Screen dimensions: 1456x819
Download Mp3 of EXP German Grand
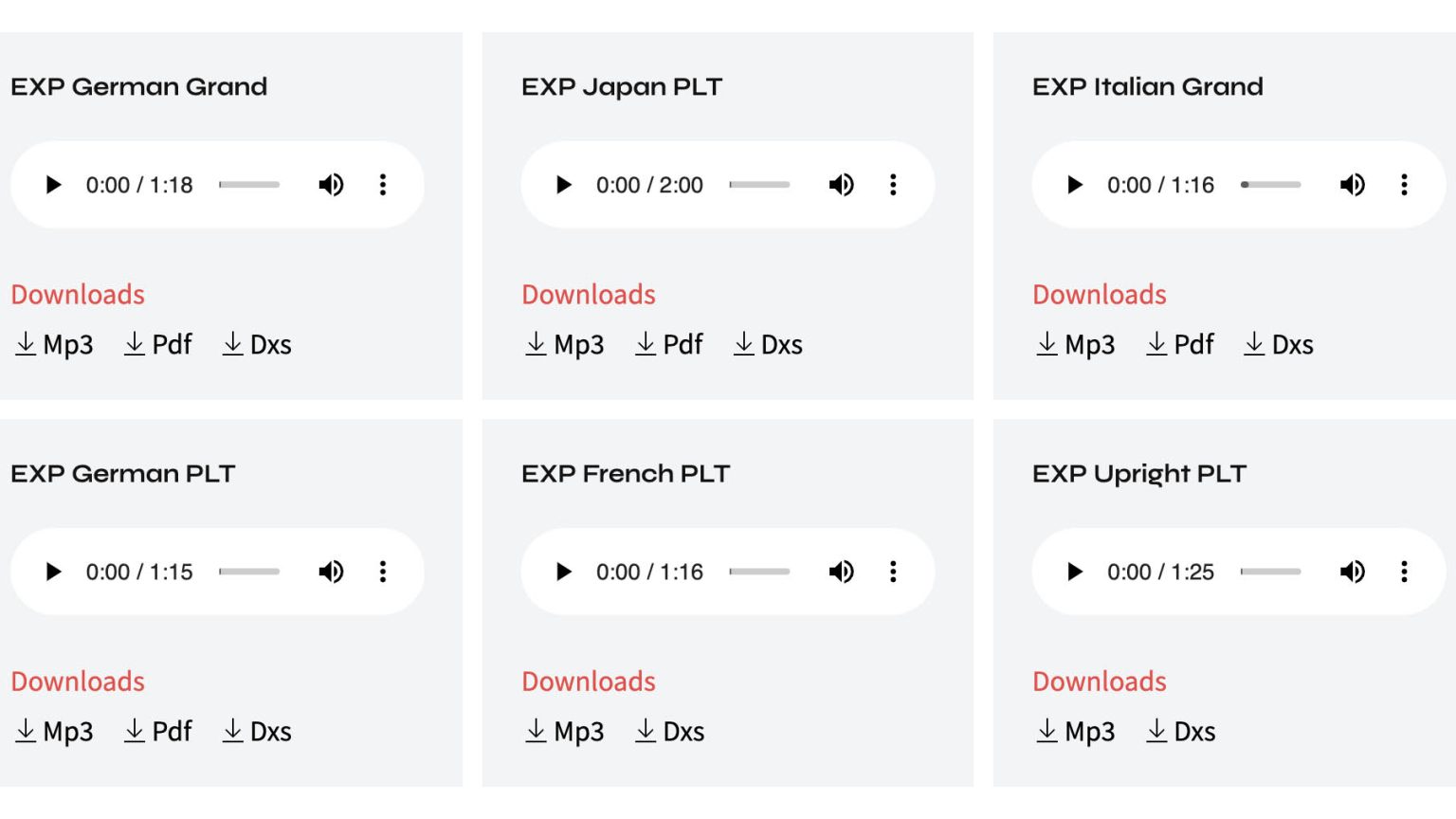click(55, 345)
